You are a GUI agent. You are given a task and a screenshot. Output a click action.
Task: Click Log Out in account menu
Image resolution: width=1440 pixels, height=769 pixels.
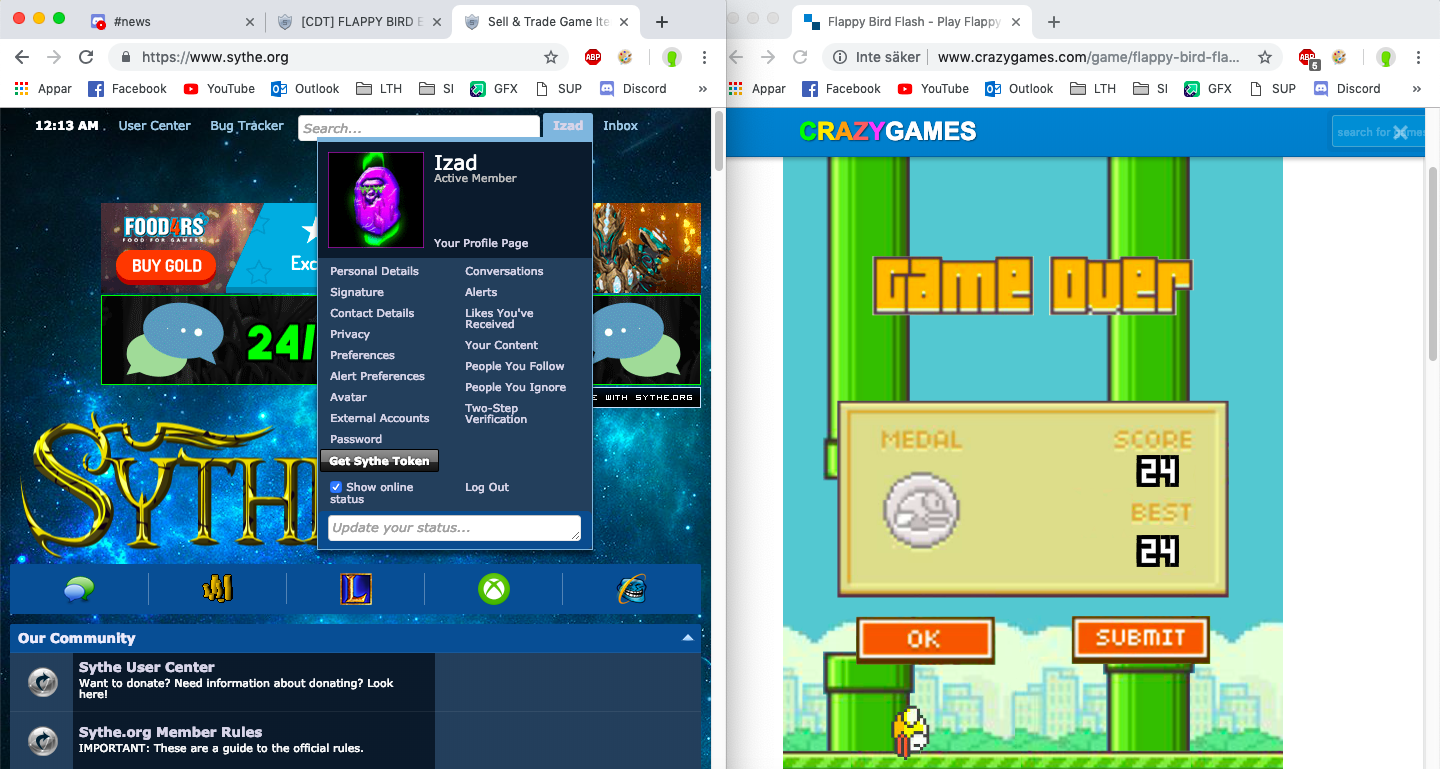pyautogui.click(x=487, y=487)
